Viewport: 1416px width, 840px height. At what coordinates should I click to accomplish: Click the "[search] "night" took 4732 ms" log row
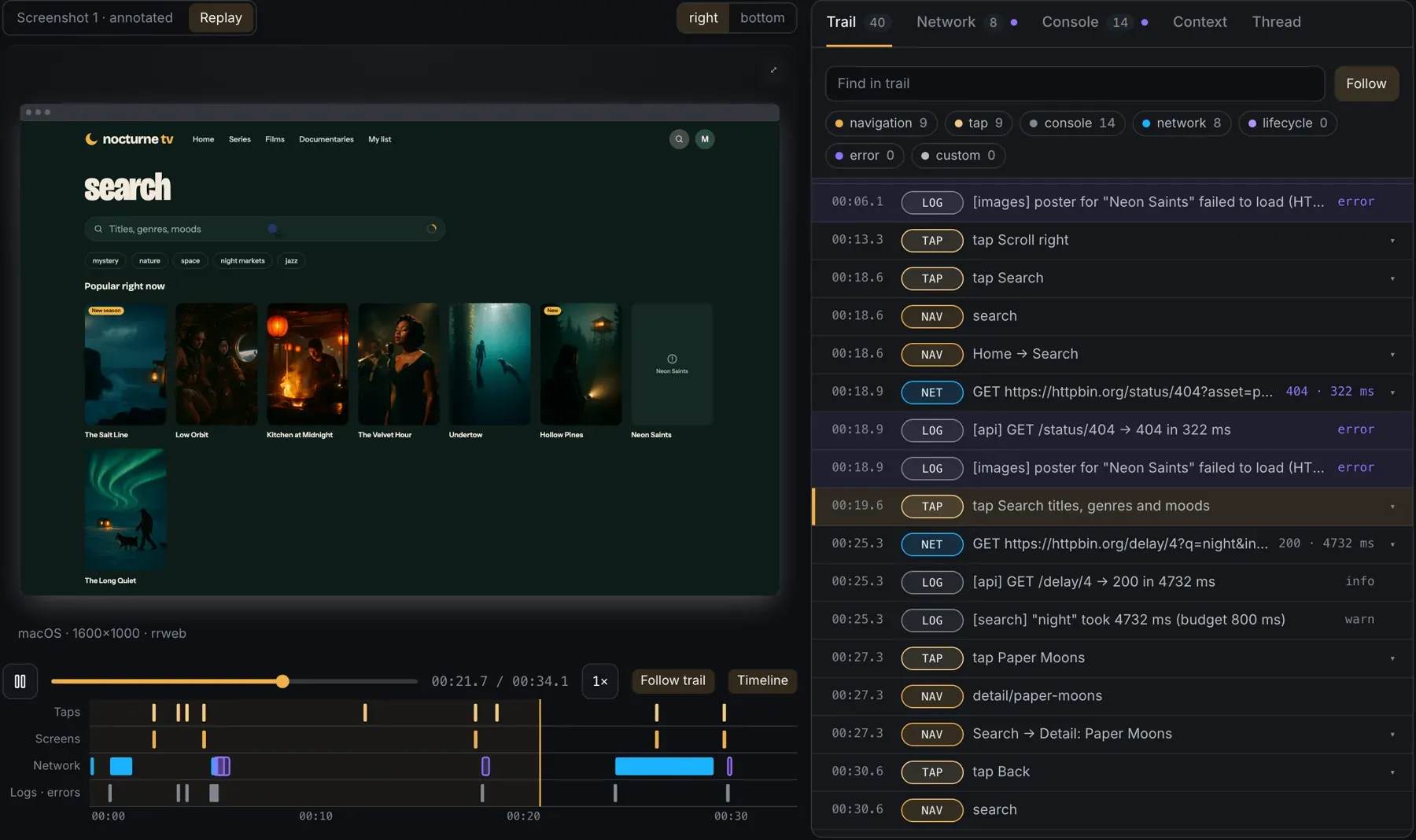pos(1112,621)
